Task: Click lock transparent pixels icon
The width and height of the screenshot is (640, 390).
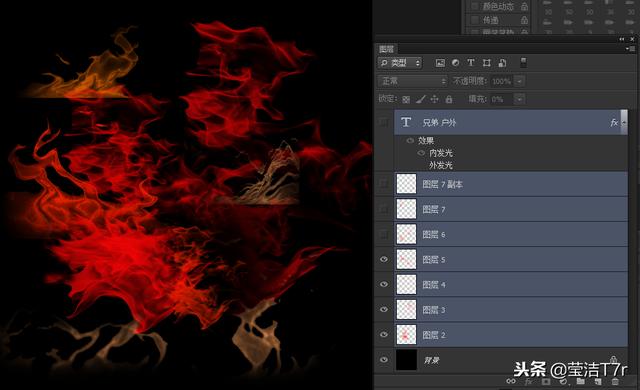Action: (x=406, y=99)
